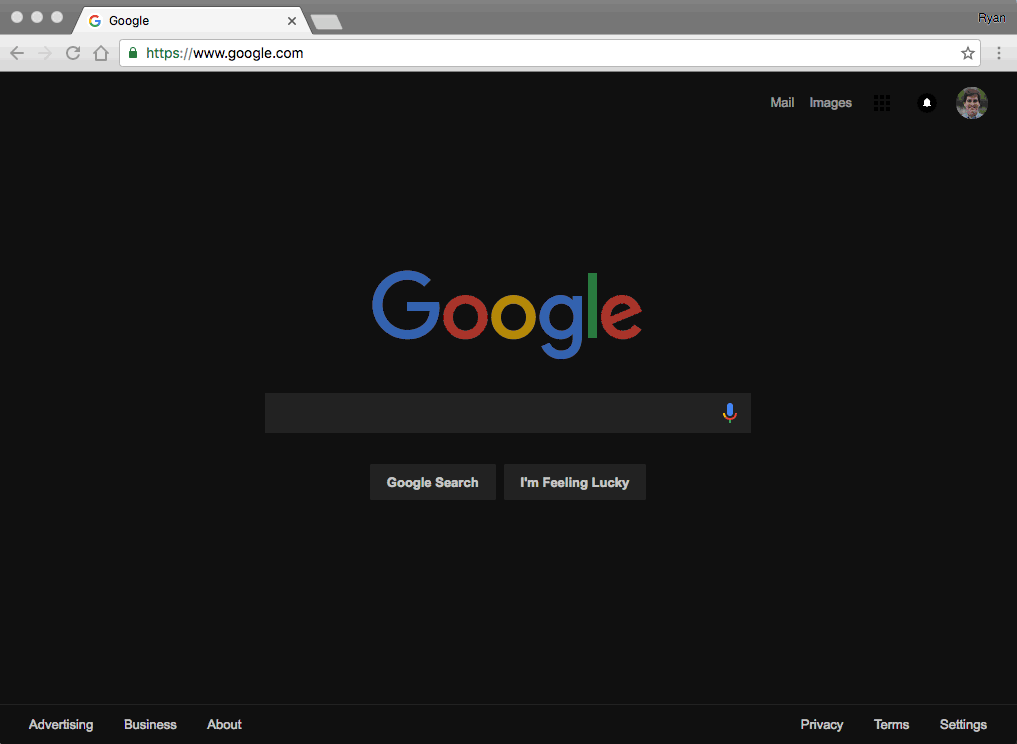The height and width of the screenshot is (744, 1017).
Task: Open the Google apps grid
Action: click(x=881, y=102)
